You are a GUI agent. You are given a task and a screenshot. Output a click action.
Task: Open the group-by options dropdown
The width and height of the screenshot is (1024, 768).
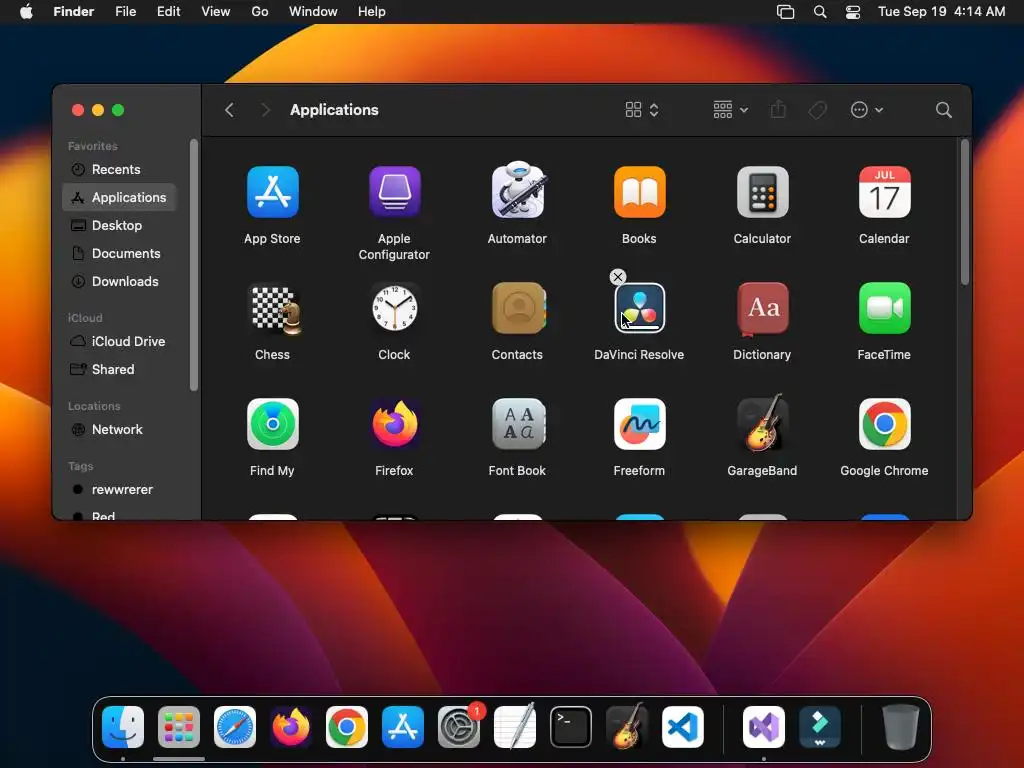730,110
